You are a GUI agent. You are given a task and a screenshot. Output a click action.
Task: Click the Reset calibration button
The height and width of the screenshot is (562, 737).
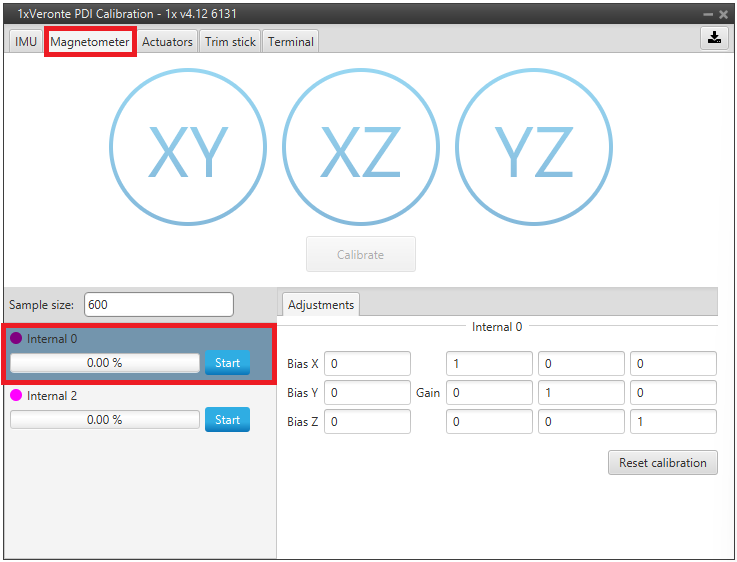point(662,463)
